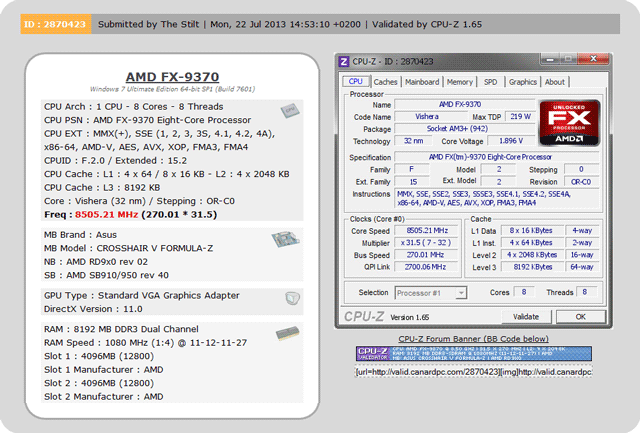Click the Ext. Family value 15
This screenshot has height=433, width=640.
[x=412, y=182]
